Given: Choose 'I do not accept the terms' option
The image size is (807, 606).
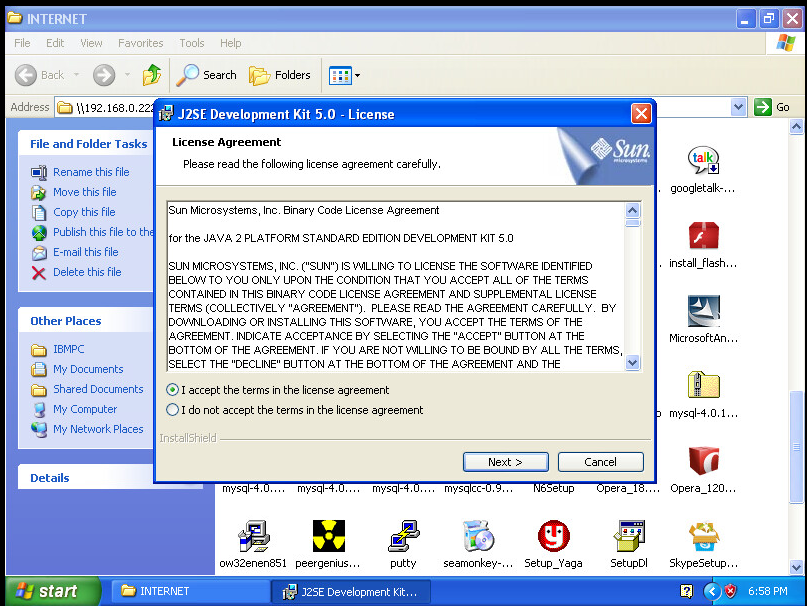Looking at the screenshot, I should point(174,410).
